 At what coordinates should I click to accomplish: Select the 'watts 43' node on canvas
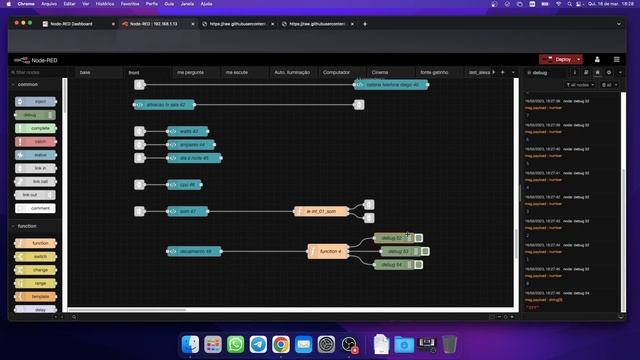point(188,131)
